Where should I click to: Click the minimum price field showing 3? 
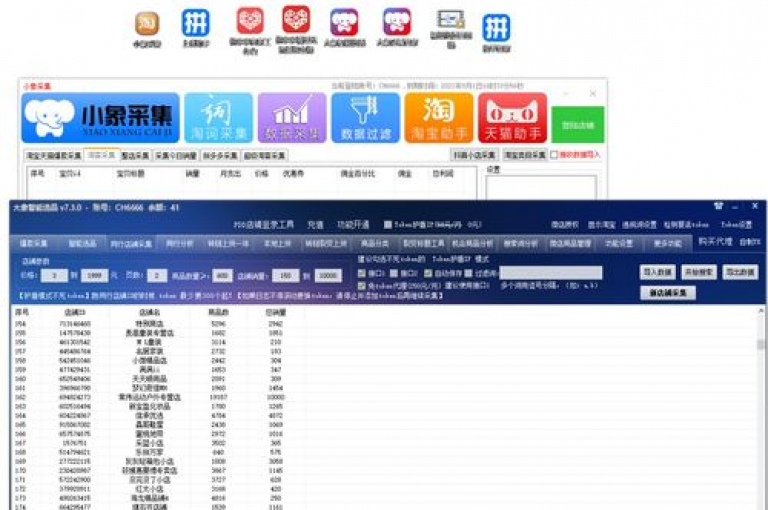54,276
